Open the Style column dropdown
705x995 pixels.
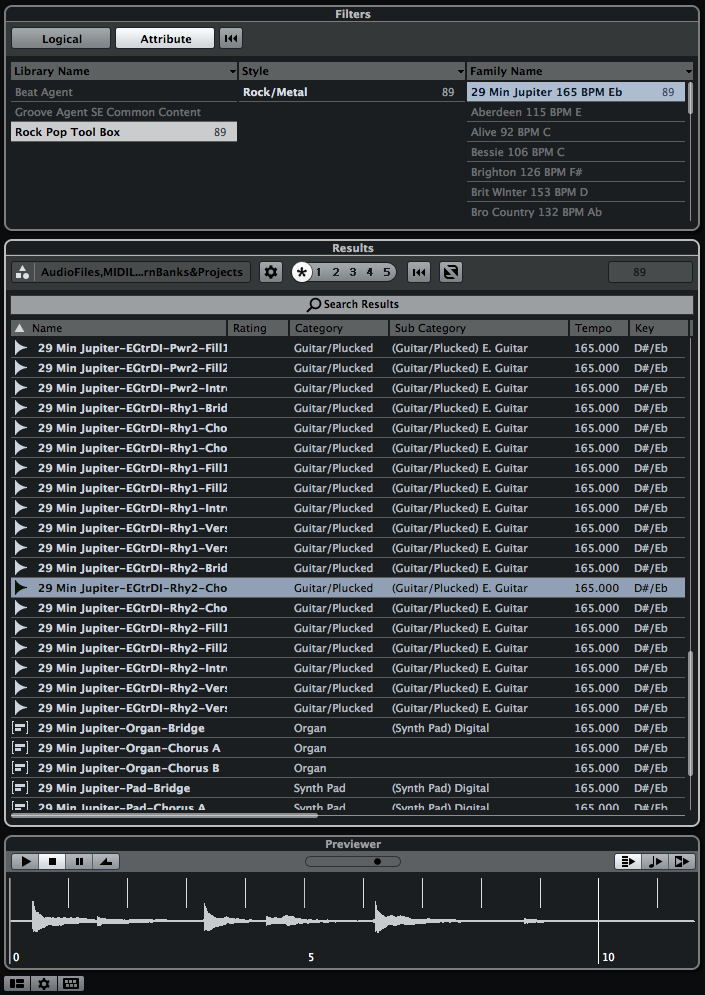tap(461, 71)
